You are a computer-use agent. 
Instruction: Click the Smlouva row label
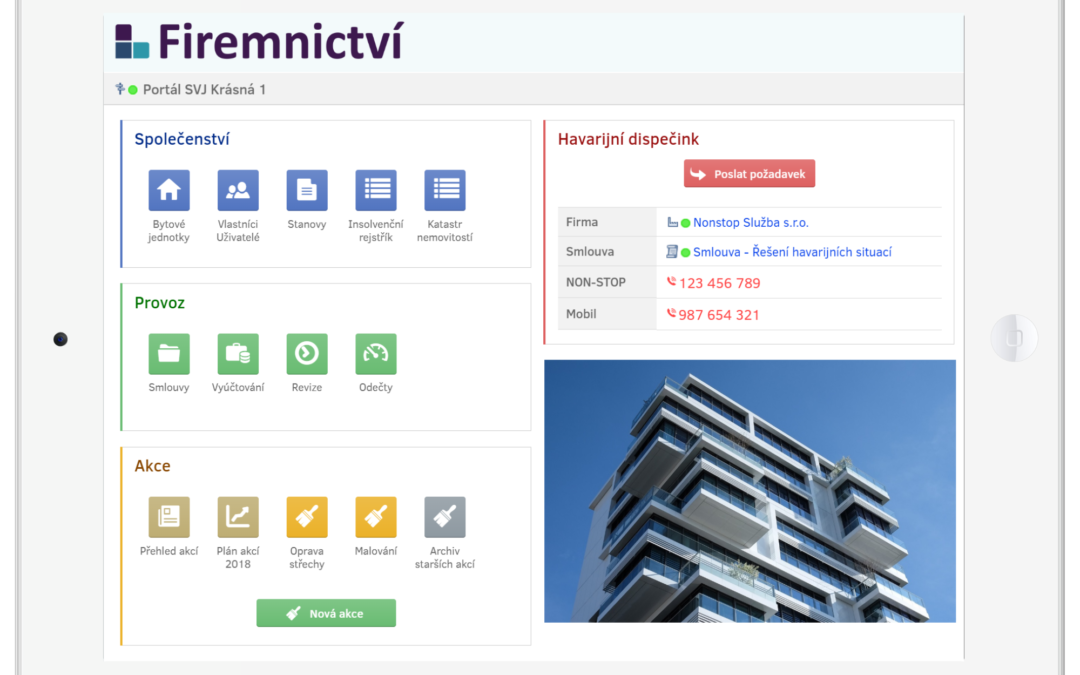pyautogui.click(x=590, y=252)
